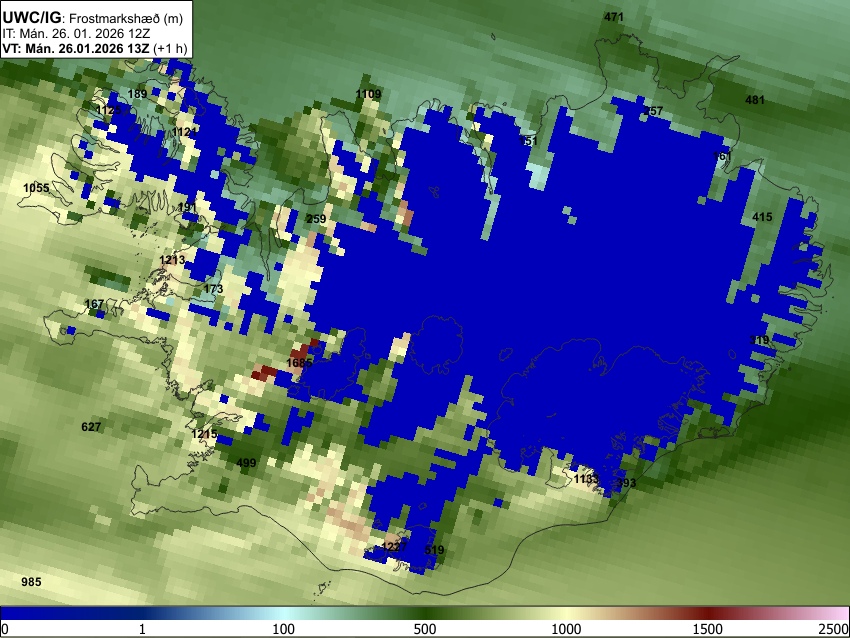Click the color scale label 1000
This screenshot has height=638, width=850.
pos(566,629)
